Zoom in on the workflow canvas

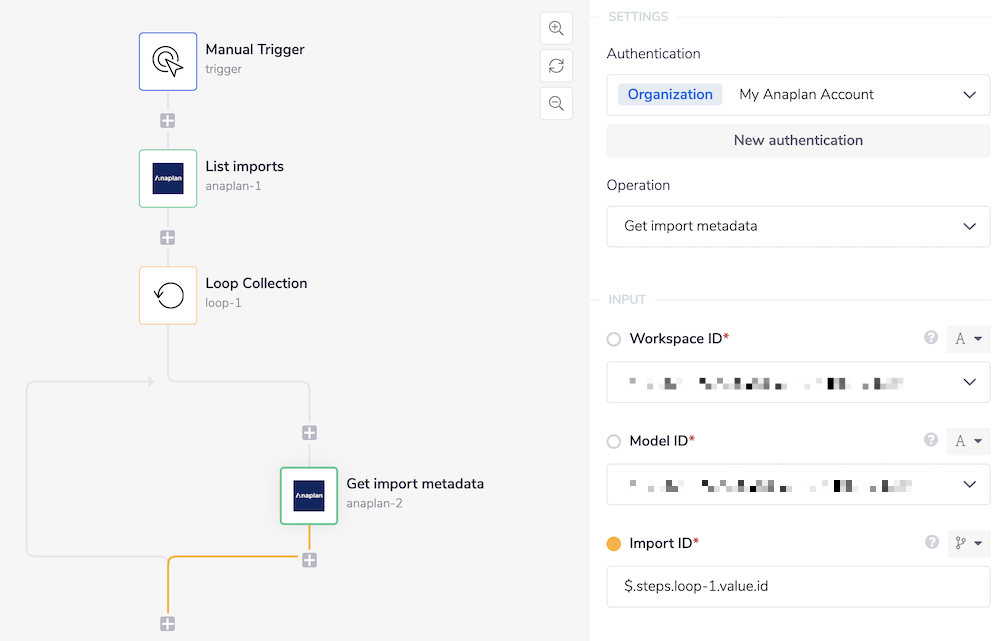click(556, 28)
